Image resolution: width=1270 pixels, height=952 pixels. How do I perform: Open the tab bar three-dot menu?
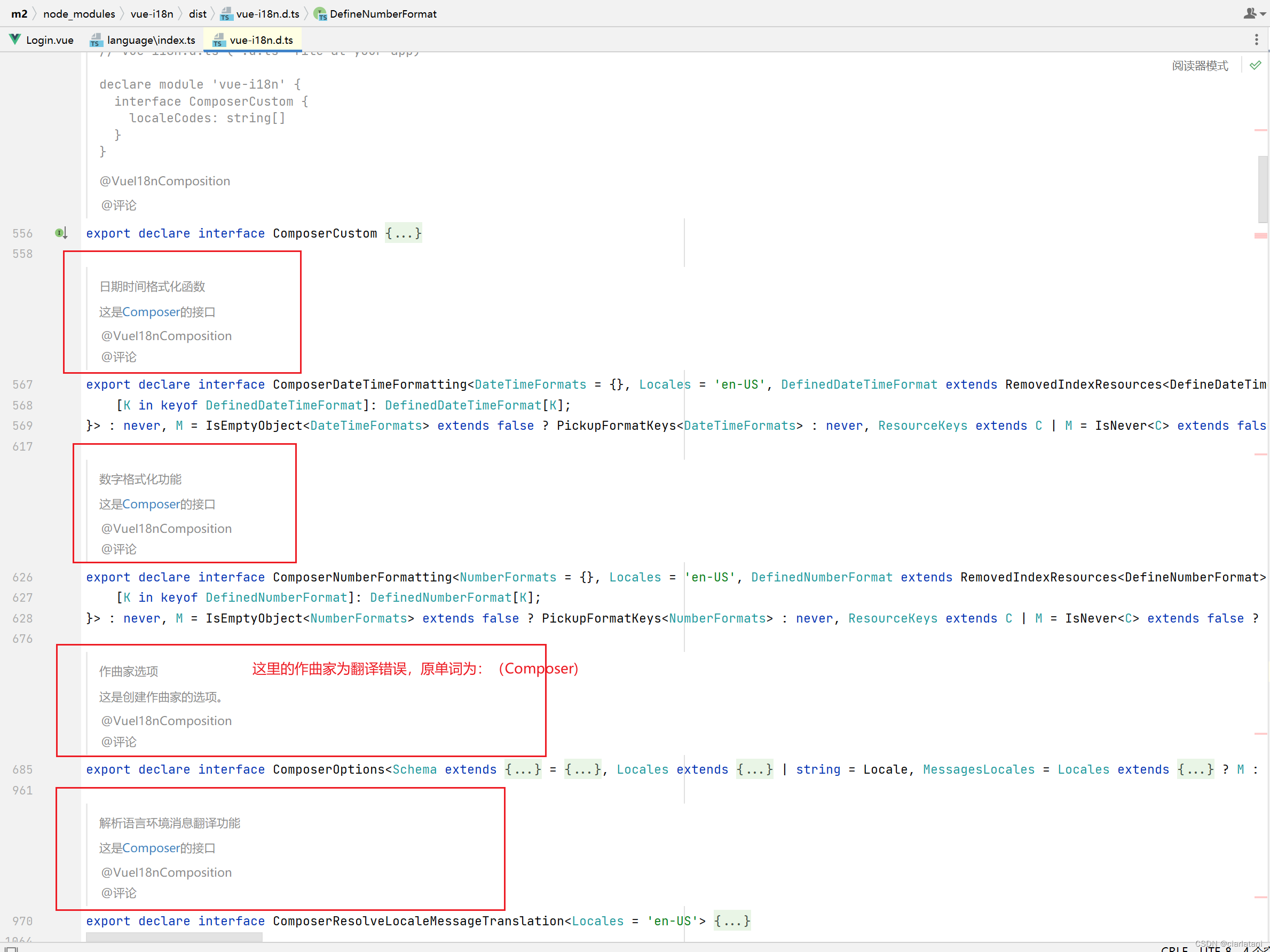(1256, 40)
